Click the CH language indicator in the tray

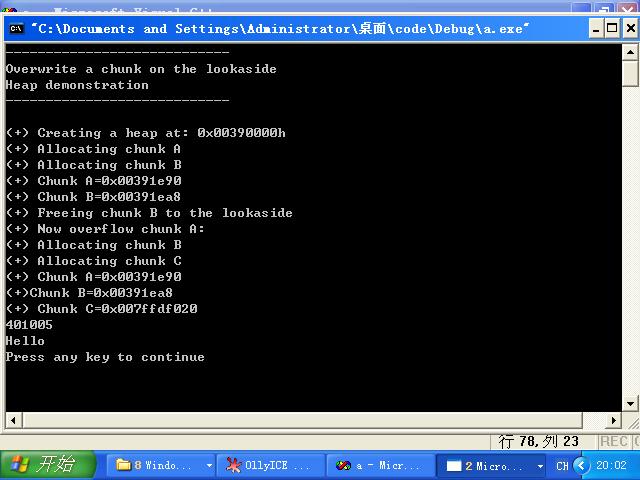[562, 466]
